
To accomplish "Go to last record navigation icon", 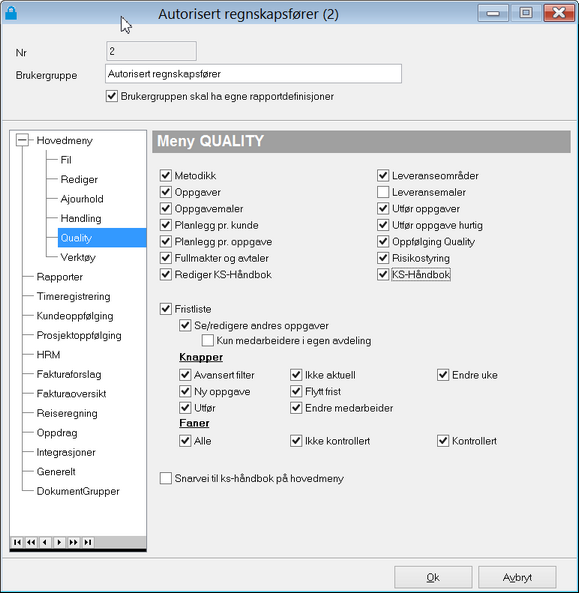I will click(88, 542).
